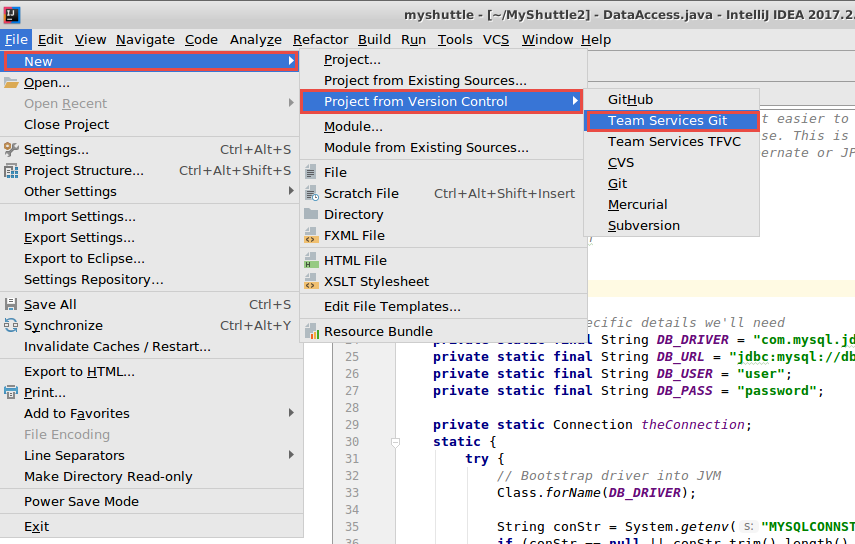Click the HTML File icon
This screenshot has width=855, height=544.
pyautogui.click(x=311, y=261)
